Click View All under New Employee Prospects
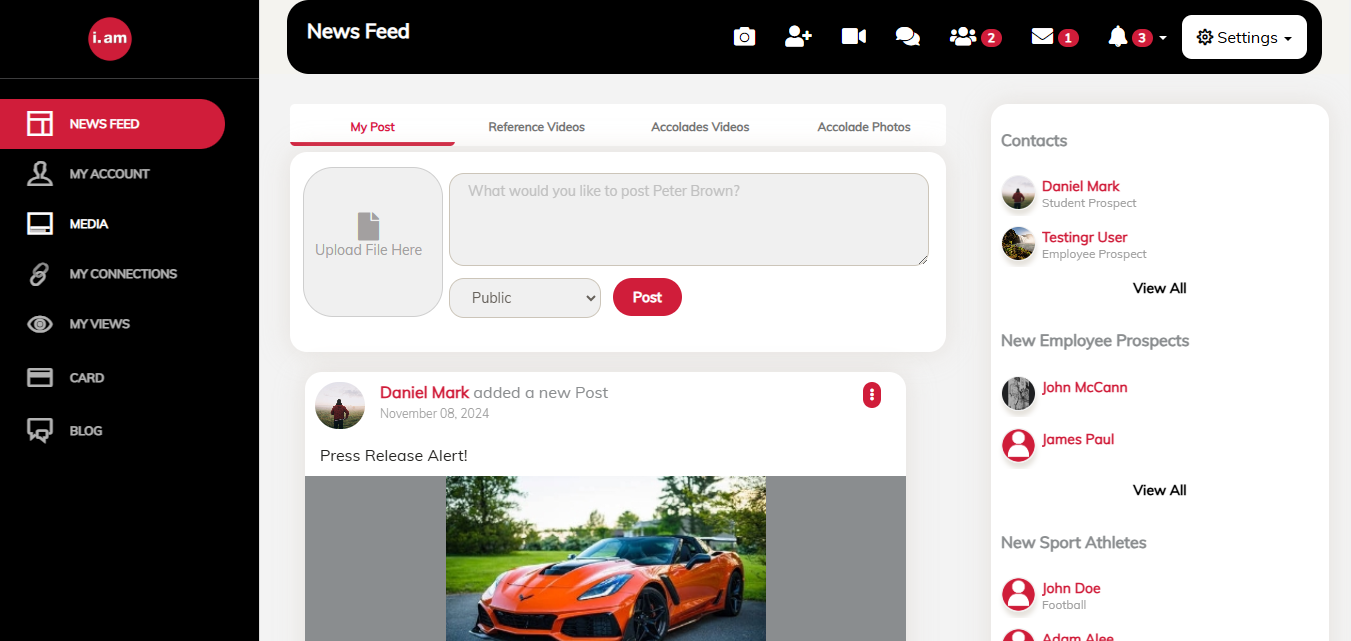1351x641 pixels. [1160, 490]
